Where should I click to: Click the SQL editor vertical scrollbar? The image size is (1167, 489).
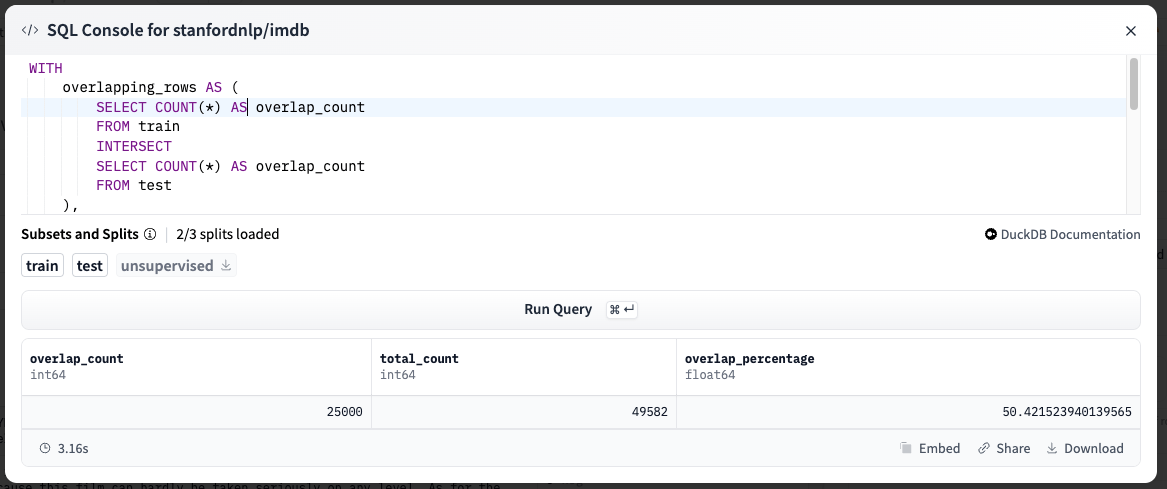tap(1133, 84)
